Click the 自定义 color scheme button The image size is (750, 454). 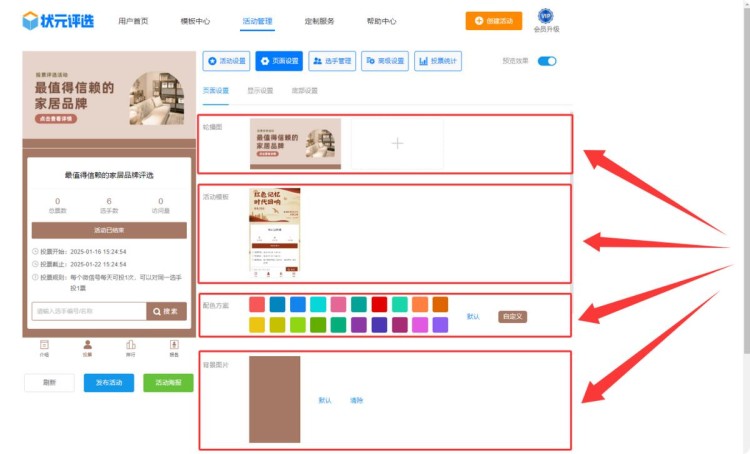point(513,316)
